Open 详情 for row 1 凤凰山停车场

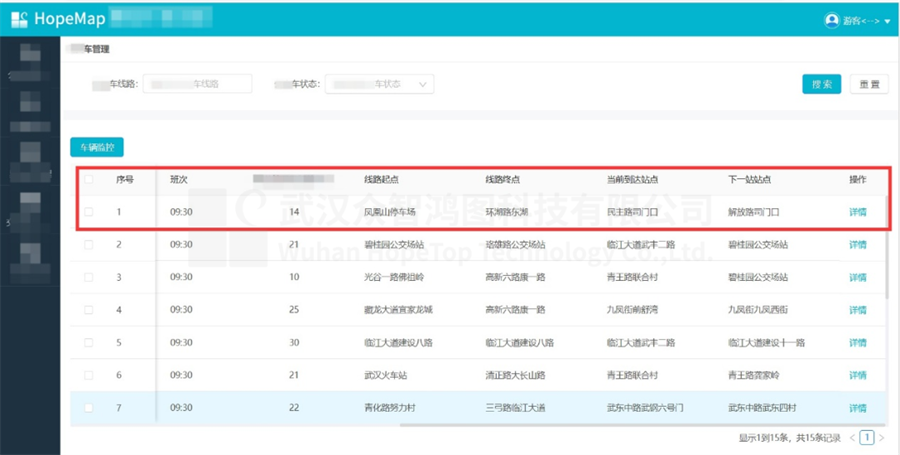[x=858, y=212]
